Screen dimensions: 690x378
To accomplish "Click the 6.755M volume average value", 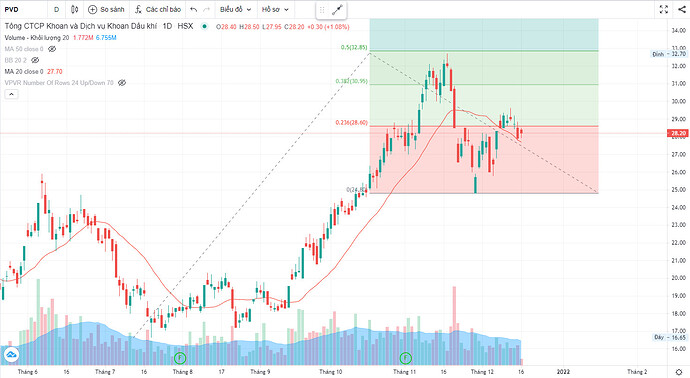I will click(106, 38).
